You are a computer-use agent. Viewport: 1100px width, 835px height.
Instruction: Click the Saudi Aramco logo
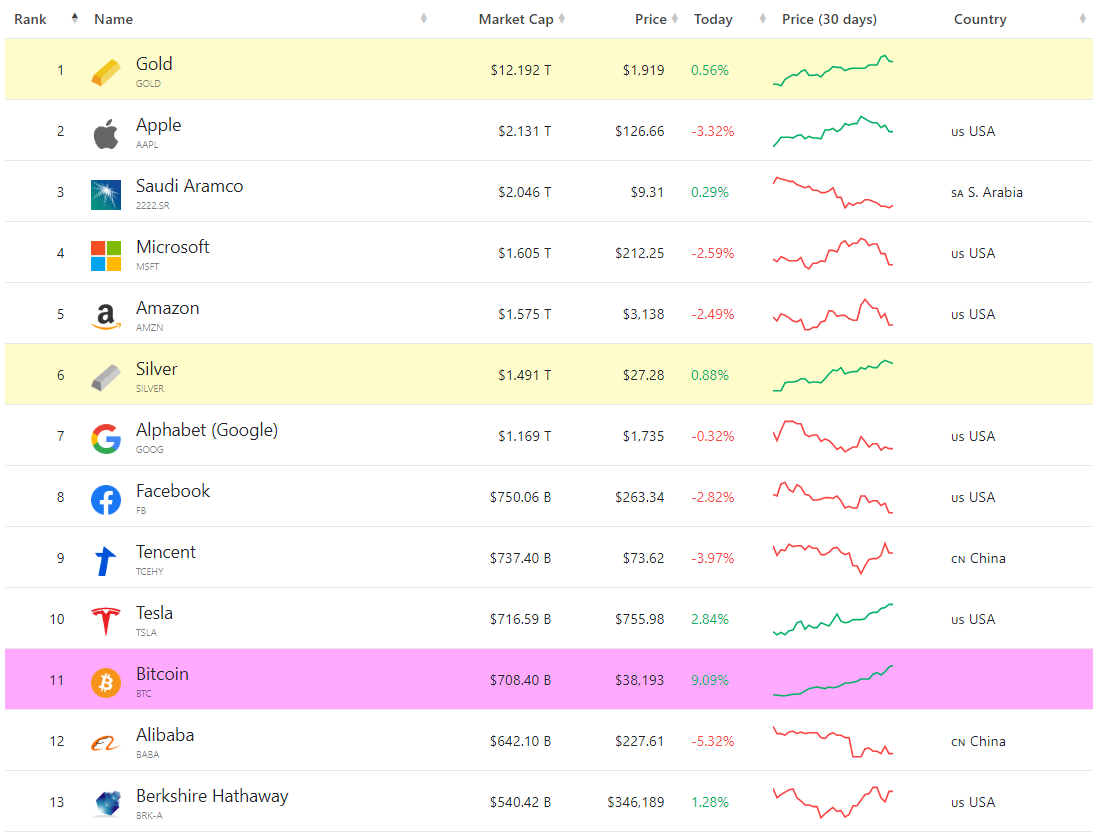pyautogui.click(x=106, y=194)
